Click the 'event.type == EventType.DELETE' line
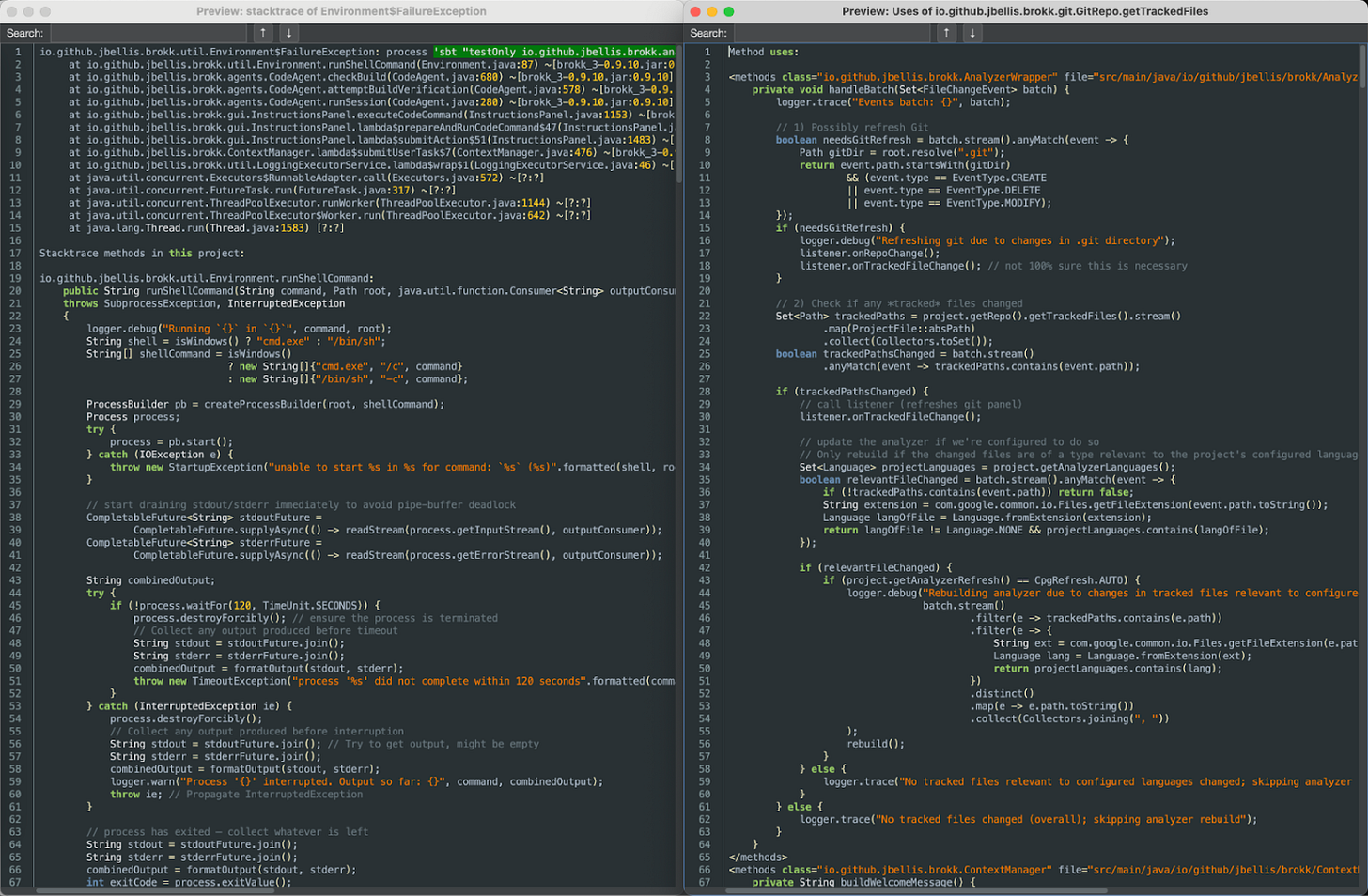1368x896 pixels. [943, 190]
